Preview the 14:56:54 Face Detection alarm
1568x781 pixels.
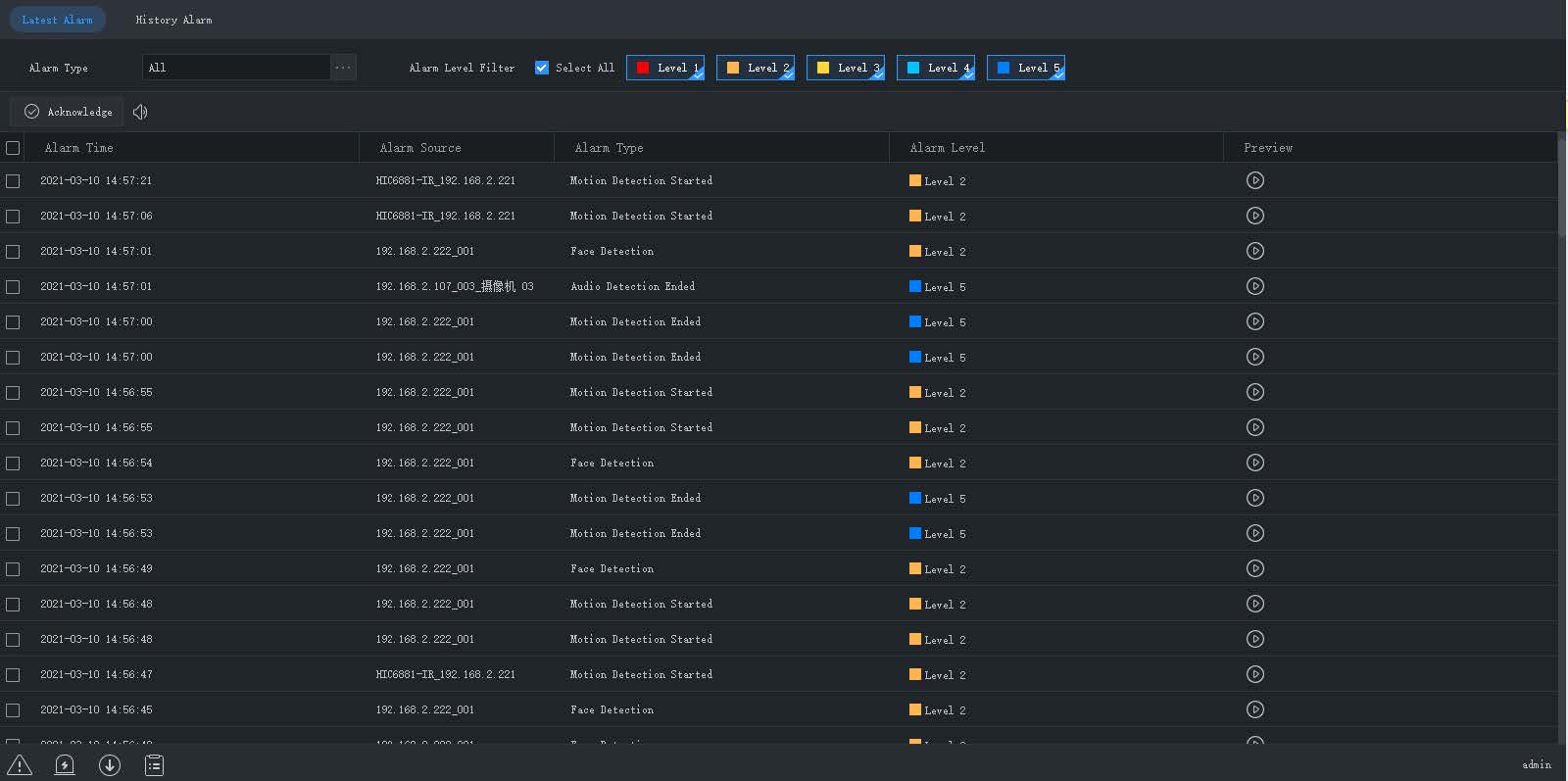click(1255, 463)
